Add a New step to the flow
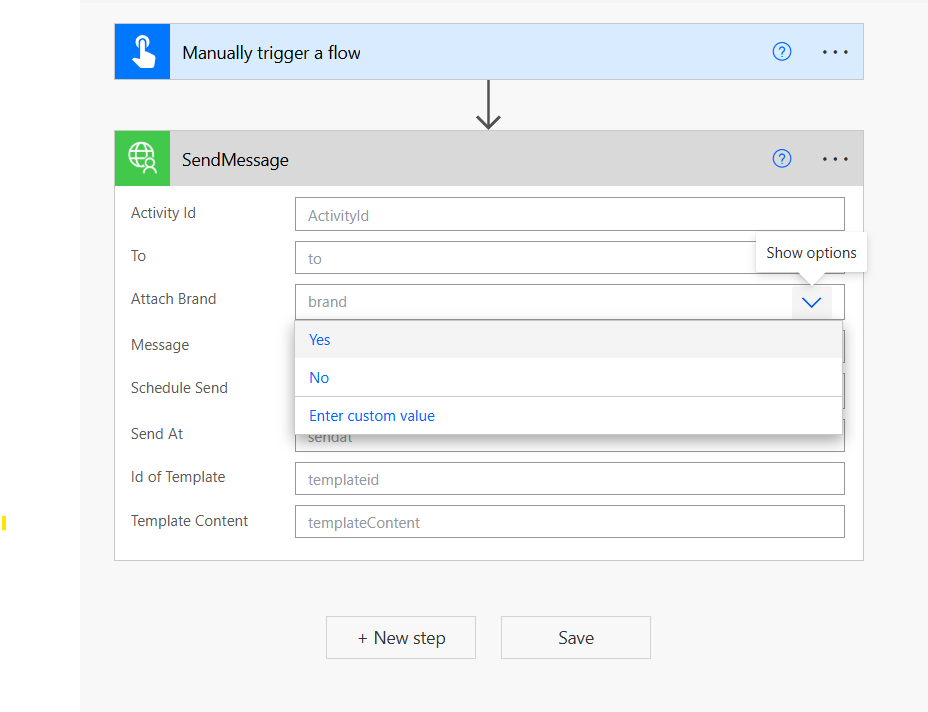 (401, 638)
